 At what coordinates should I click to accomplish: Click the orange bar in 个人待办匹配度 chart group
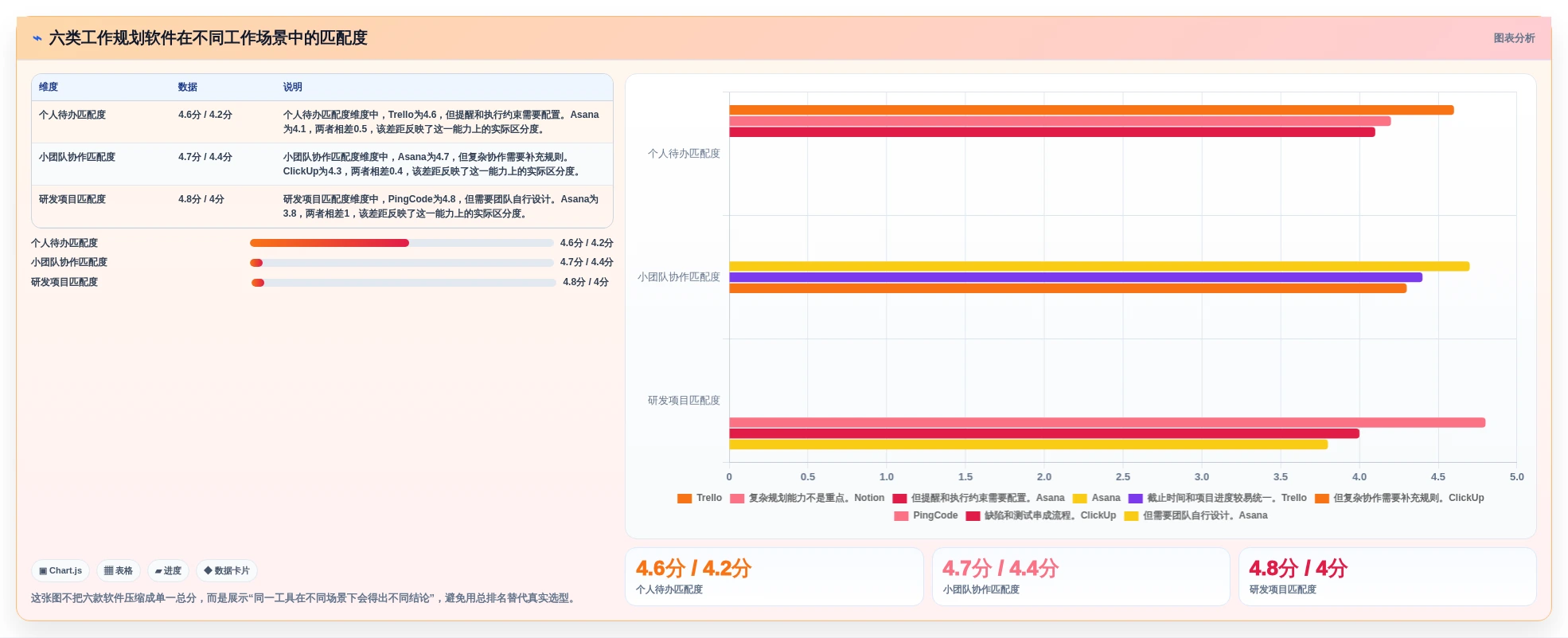click(1091, 110)
